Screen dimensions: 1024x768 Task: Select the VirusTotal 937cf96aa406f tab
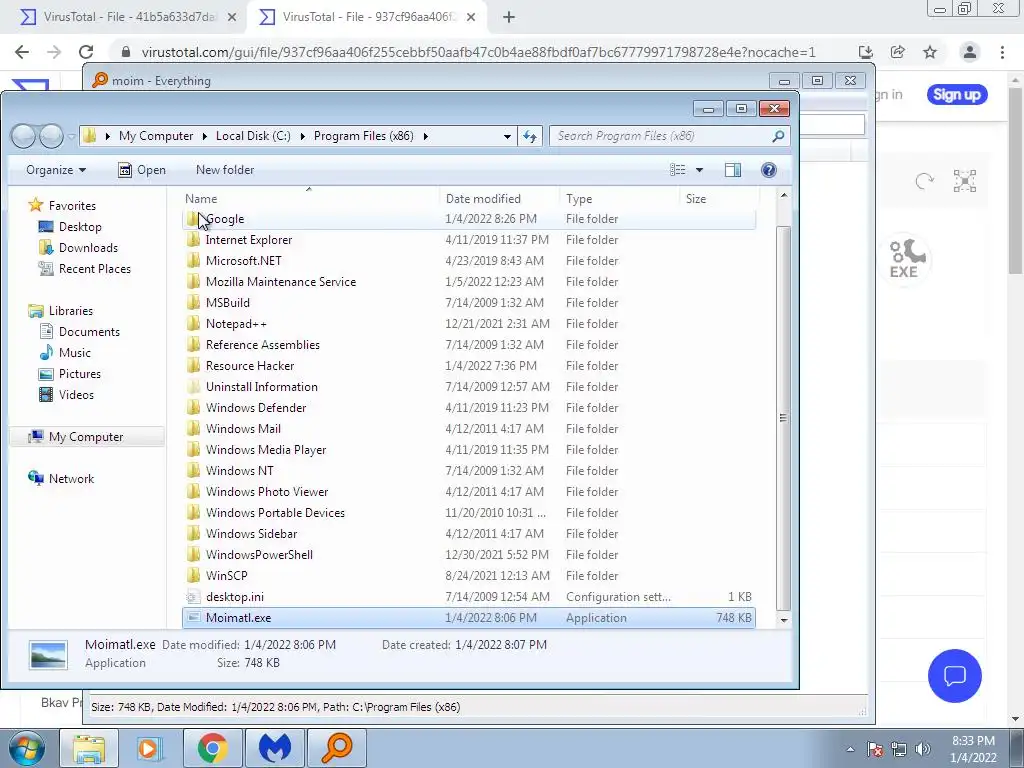pyautogui.click(x=366, y=17)
